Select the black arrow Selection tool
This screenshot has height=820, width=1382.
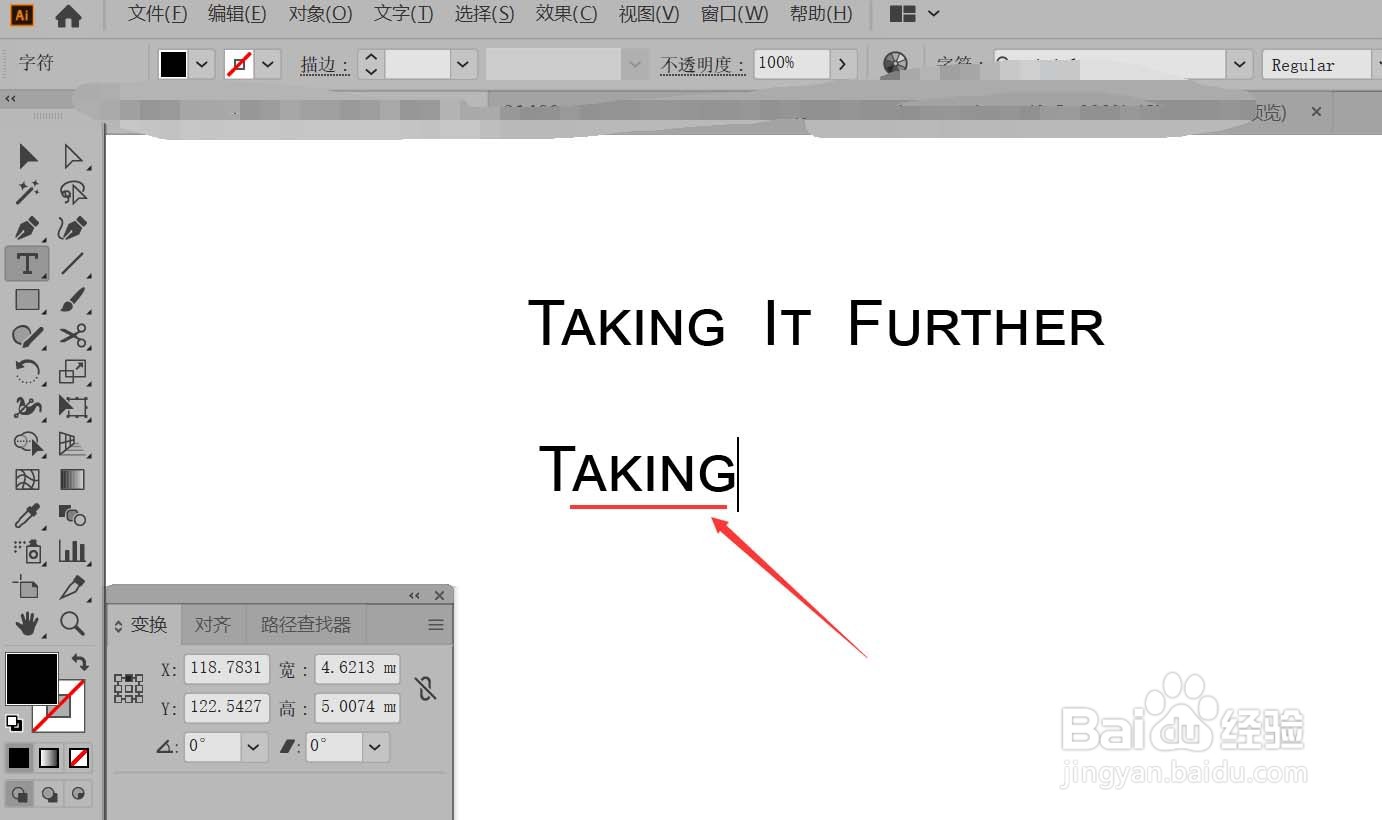point(27,156)
